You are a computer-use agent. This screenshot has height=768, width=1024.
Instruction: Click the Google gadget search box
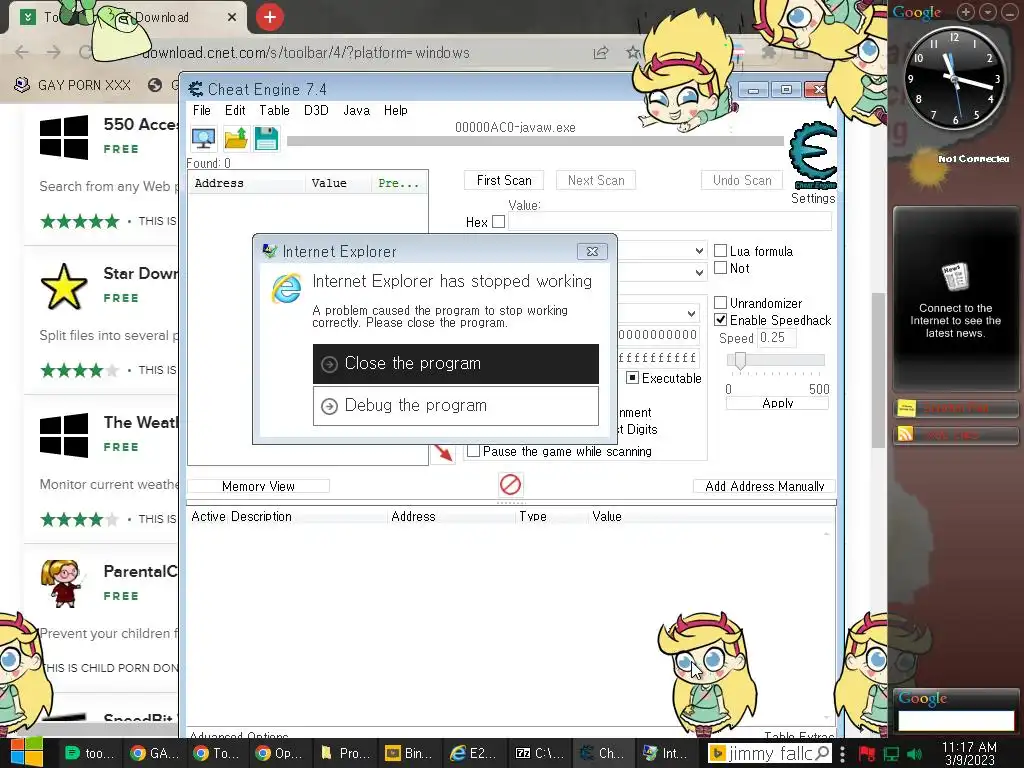click(x=956, y=720)
